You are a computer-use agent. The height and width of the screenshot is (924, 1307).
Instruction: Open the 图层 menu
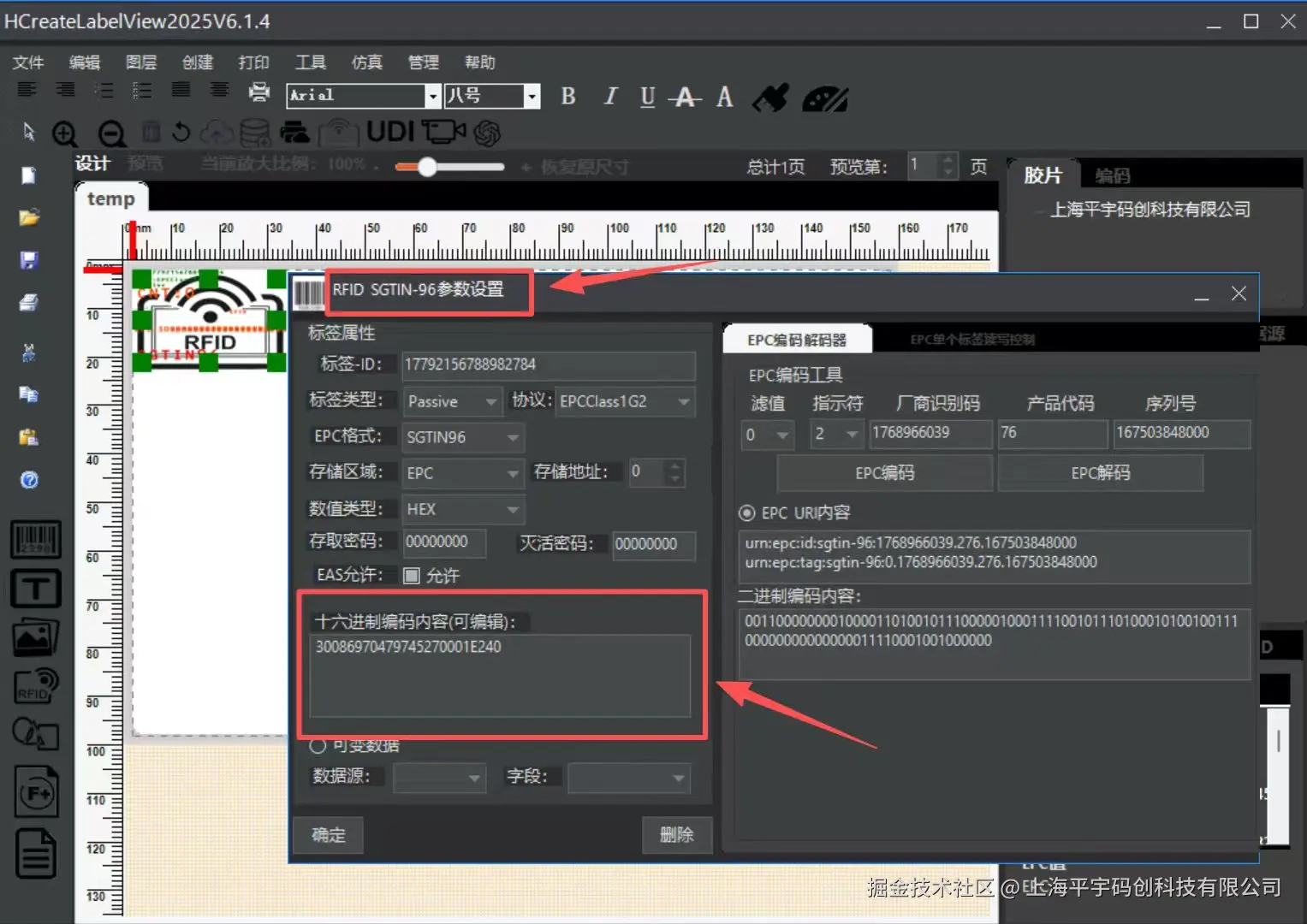tap(140, 62)
